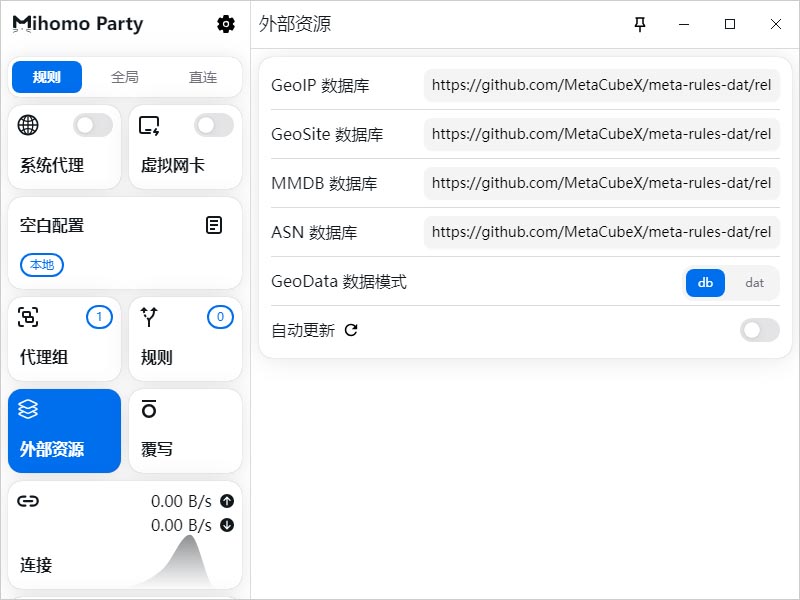Close the Mihomo Party window
The width and height of the screenshot is (800, 600).
[776, 24]
